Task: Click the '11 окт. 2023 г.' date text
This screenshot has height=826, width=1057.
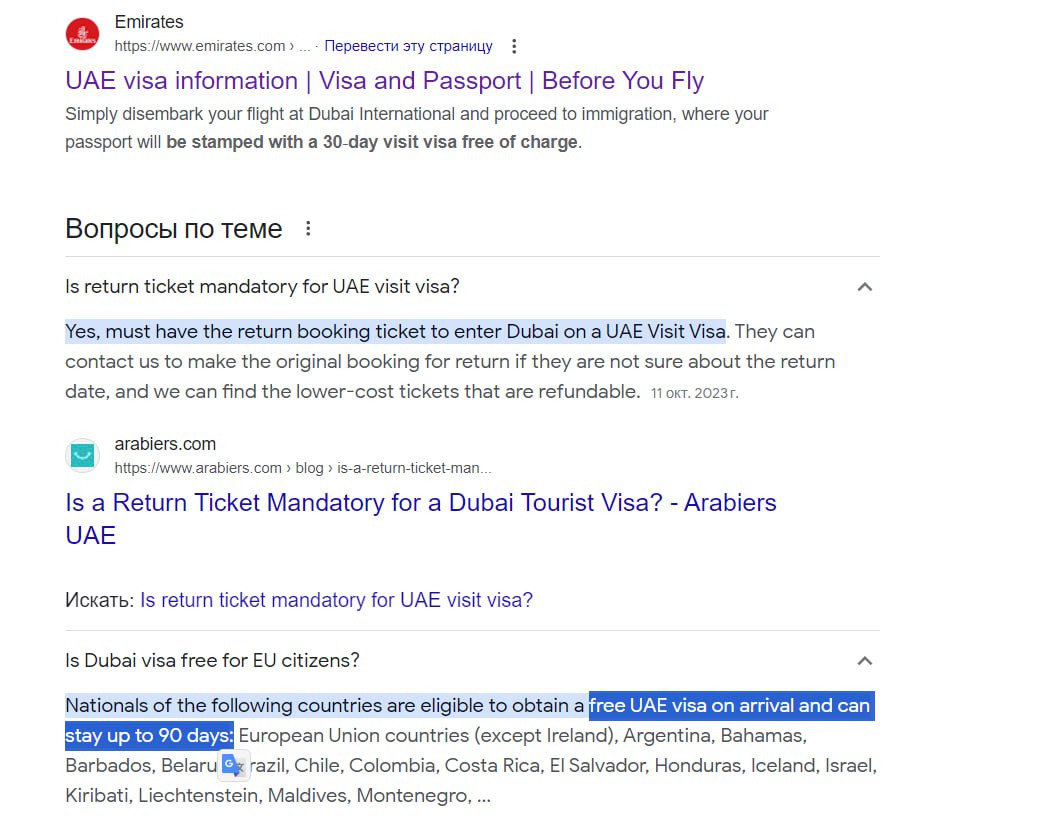Action: [694, 393]
